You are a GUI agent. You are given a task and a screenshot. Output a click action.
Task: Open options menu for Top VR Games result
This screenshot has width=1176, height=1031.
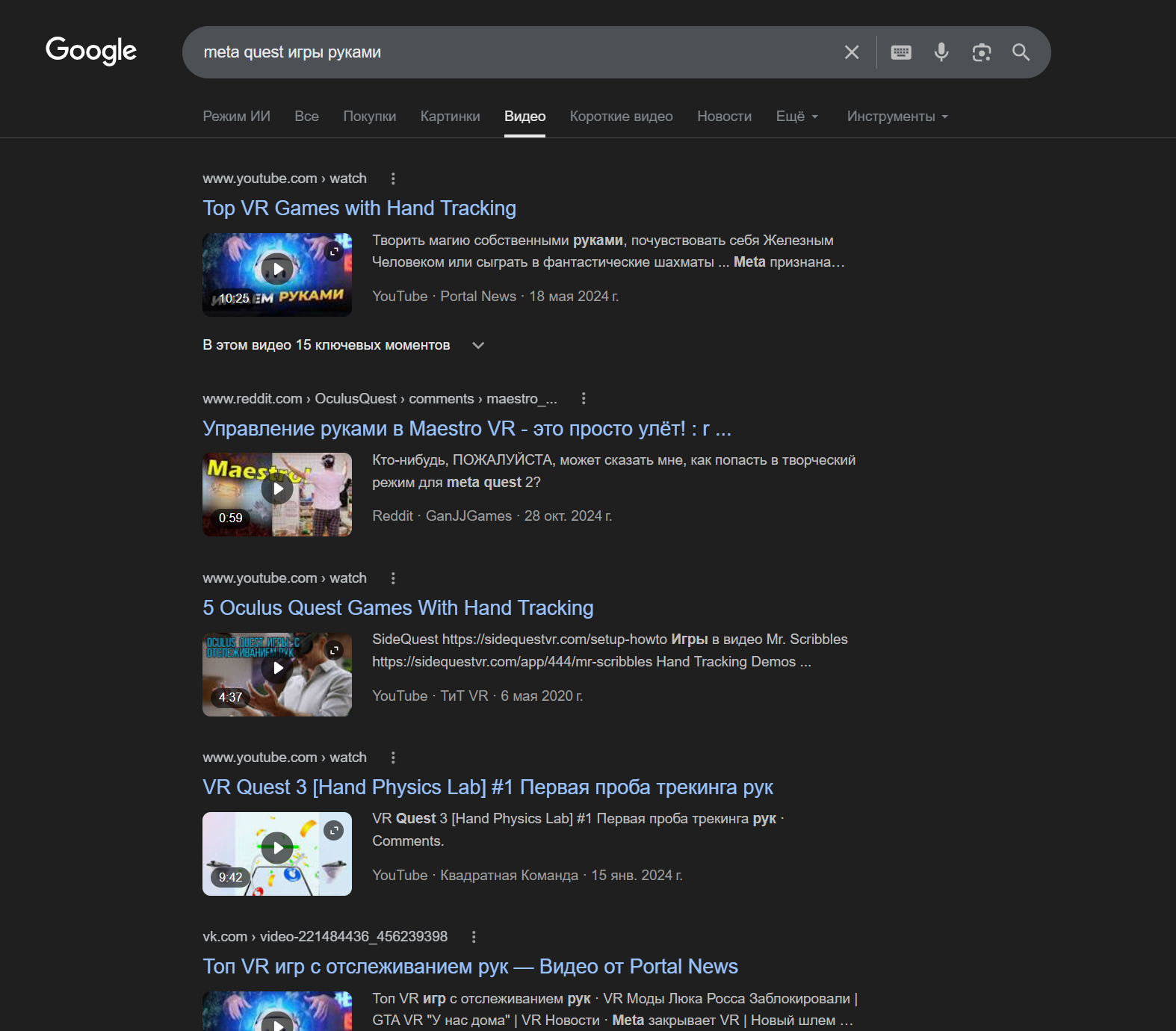393,179
